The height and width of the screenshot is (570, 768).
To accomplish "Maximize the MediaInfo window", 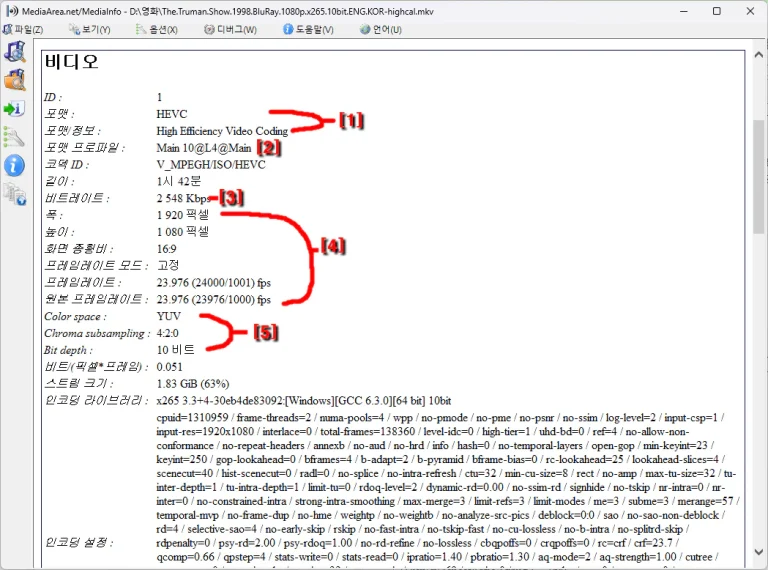I will pyautogui.click(x=717, y=11).
